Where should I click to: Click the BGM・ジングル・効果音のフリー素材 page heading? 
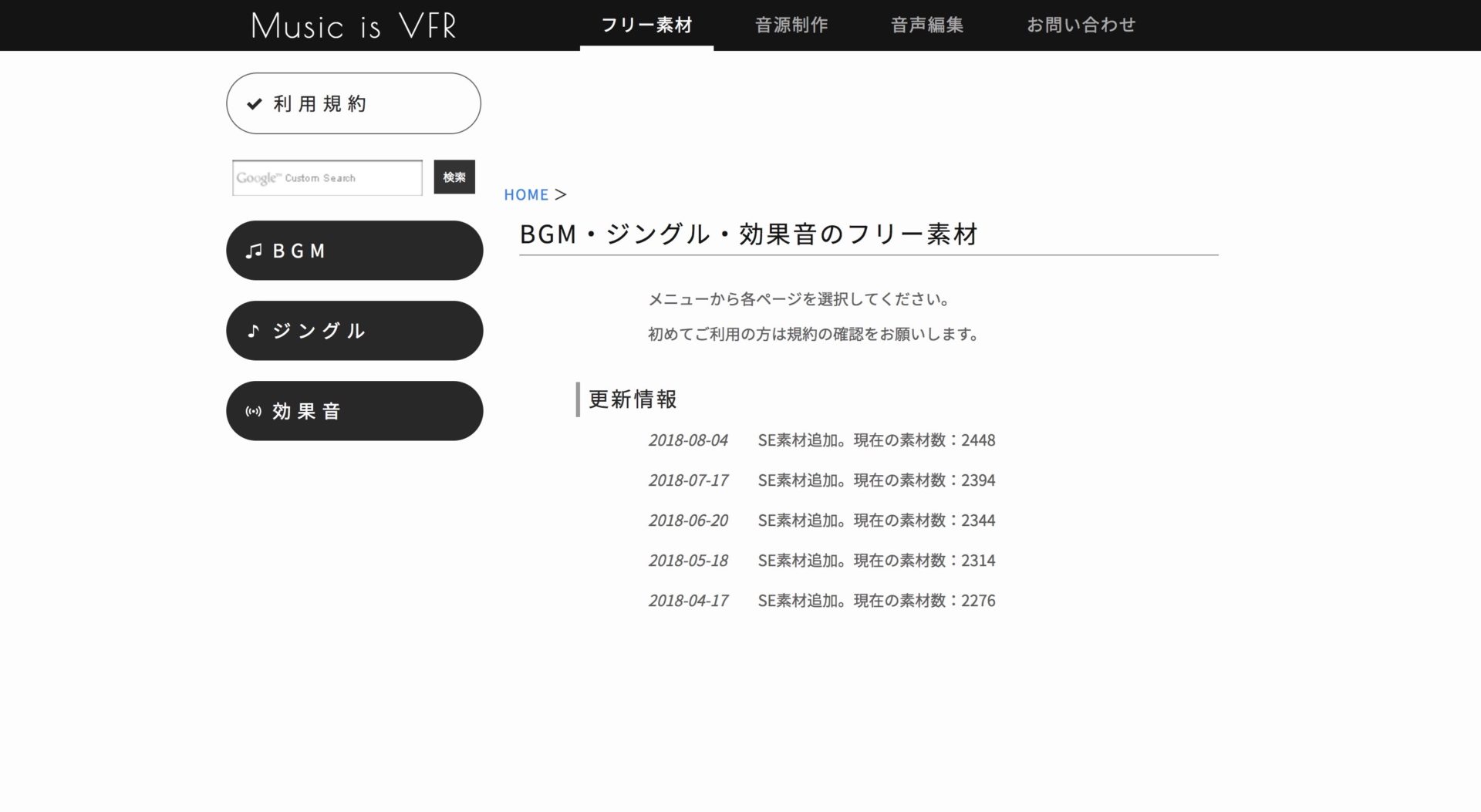click(x=748, y=234)
